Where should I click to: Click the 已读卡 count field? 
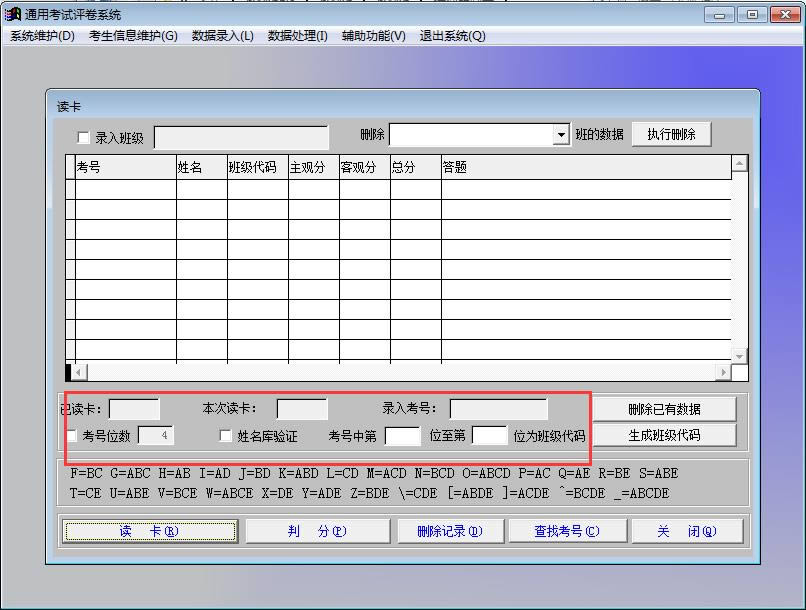[134, 409]
